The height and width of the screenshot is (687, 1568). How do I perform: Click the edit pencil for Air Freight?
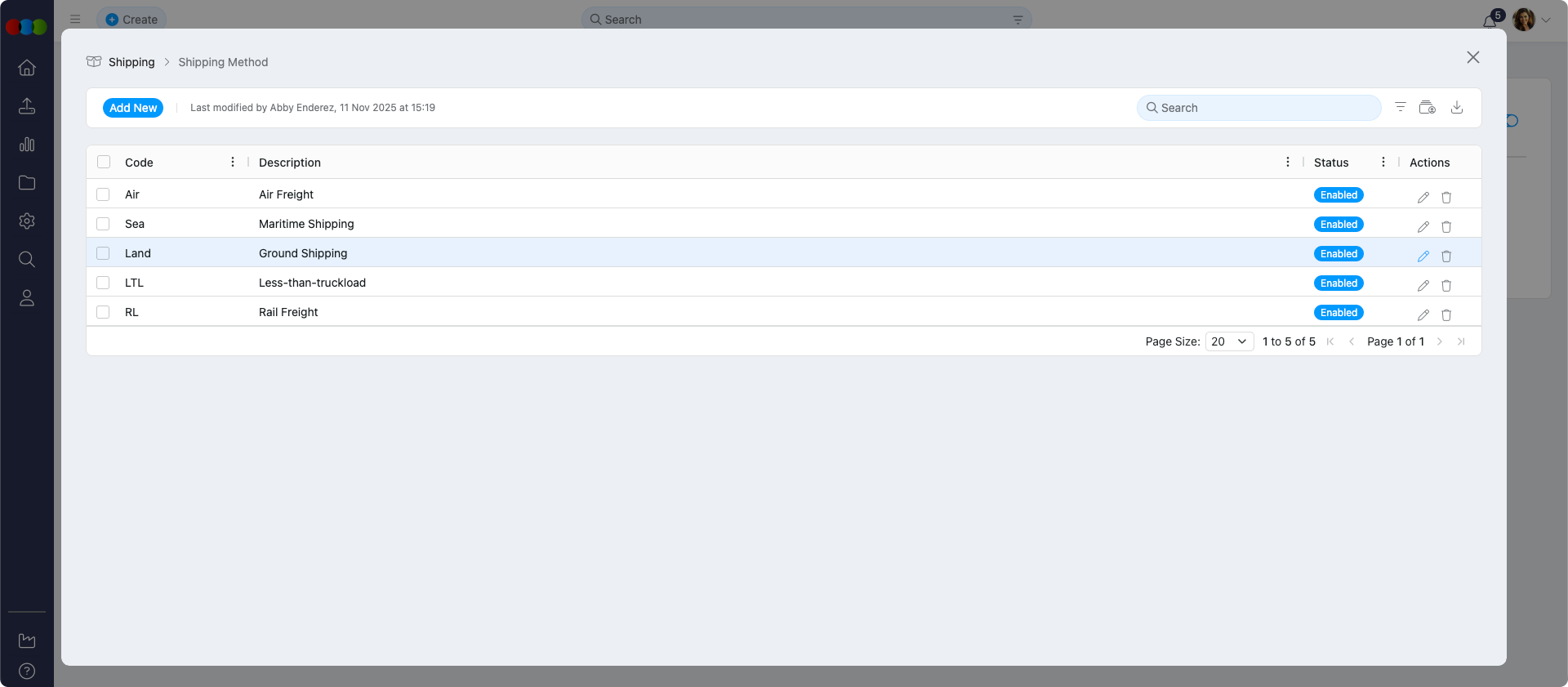pos(1423,197)
